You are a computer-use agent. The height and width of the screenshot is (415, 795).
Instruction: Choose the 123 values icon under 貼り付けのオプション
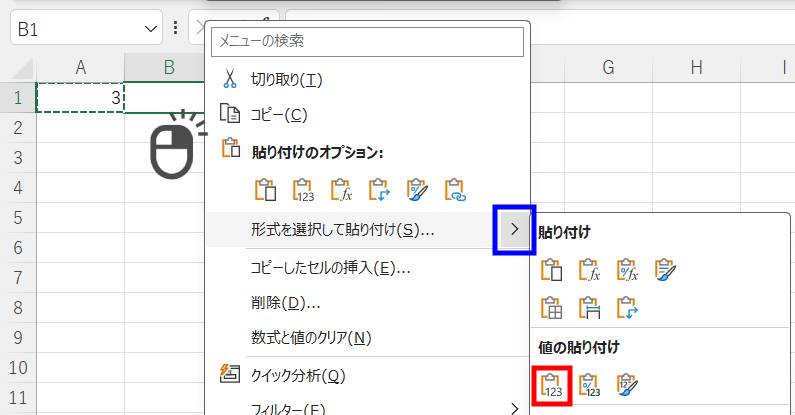[x=303, y=190]
